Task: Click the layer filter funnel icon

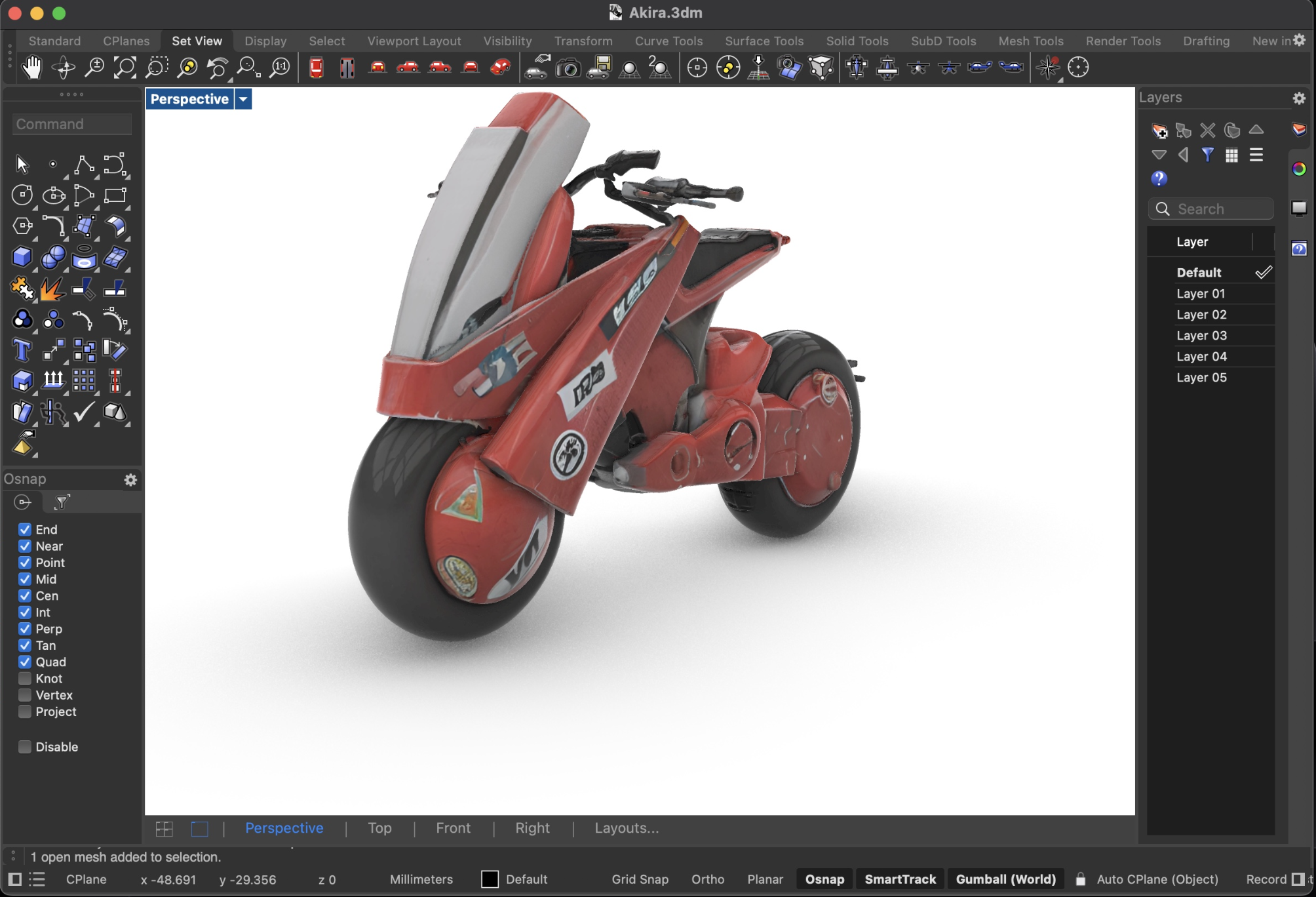Action: coord(1207,155)
